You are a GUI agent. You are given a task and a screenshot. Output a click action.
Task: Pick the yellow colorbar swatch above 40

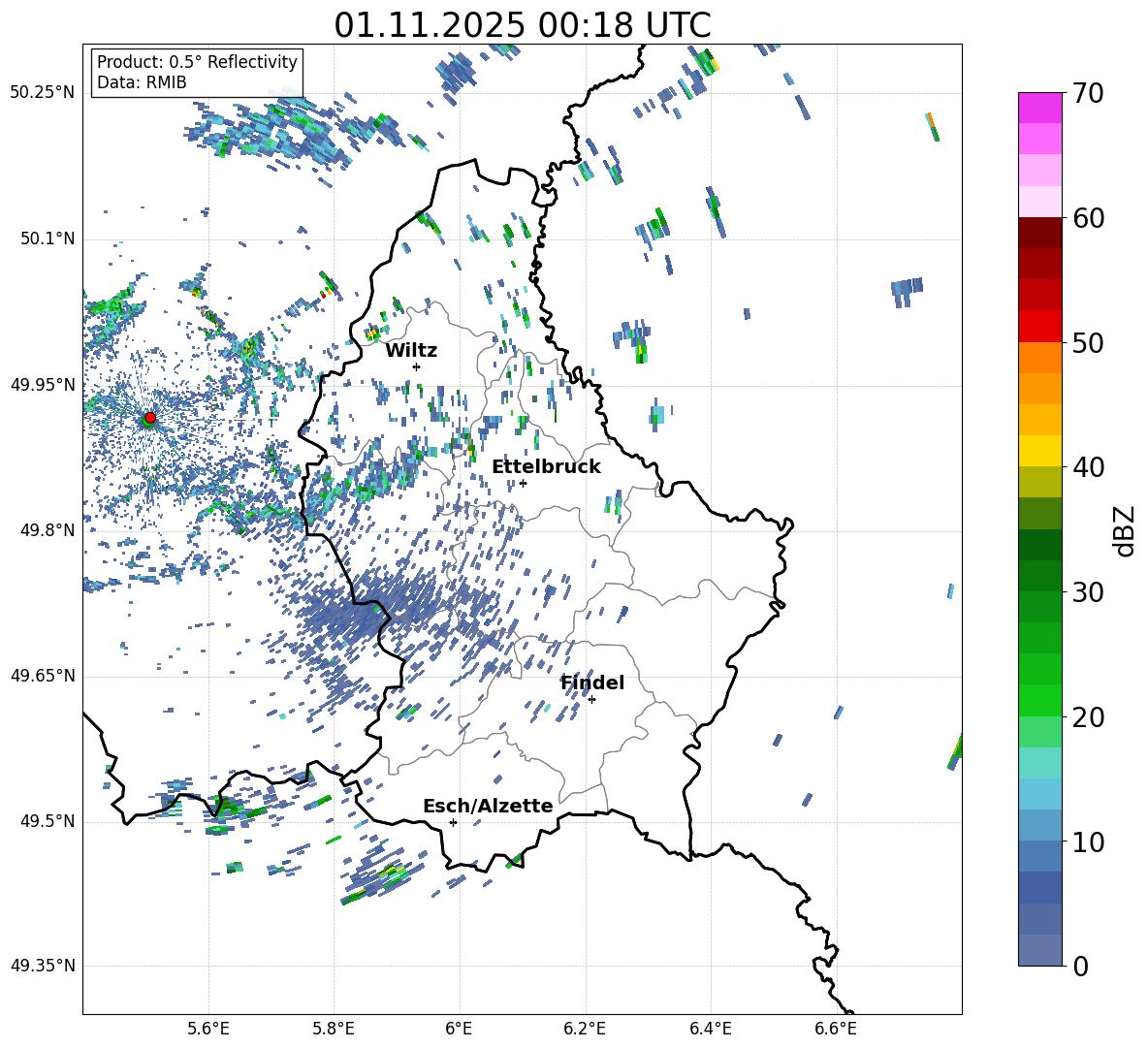point(1040,450)
